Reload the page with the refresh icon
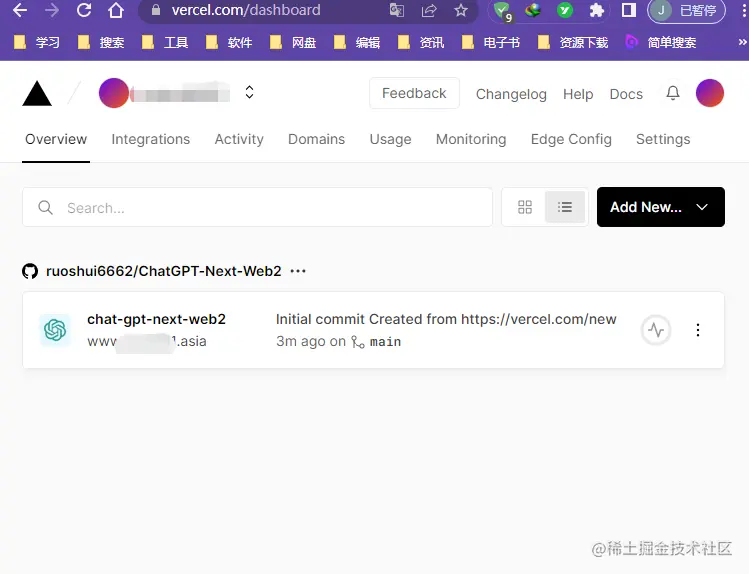Image resolution: width=749 pixels, height=574 pixels. click(84, 10)
